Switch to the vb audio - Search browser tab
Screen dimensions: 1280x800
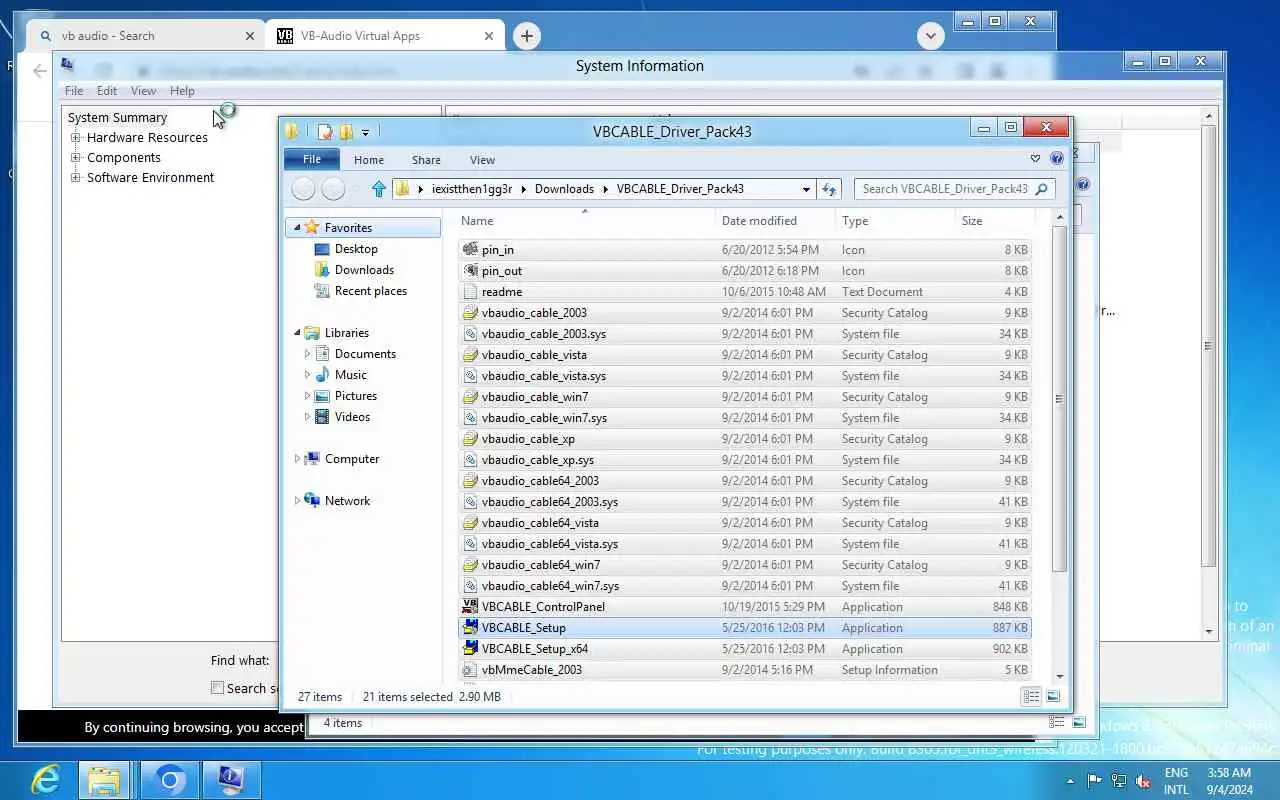click(146, 36)
